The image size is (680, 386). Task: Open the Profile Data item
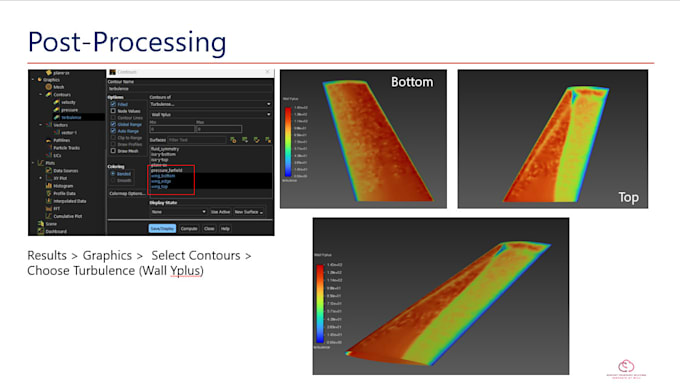pos(64,193)
